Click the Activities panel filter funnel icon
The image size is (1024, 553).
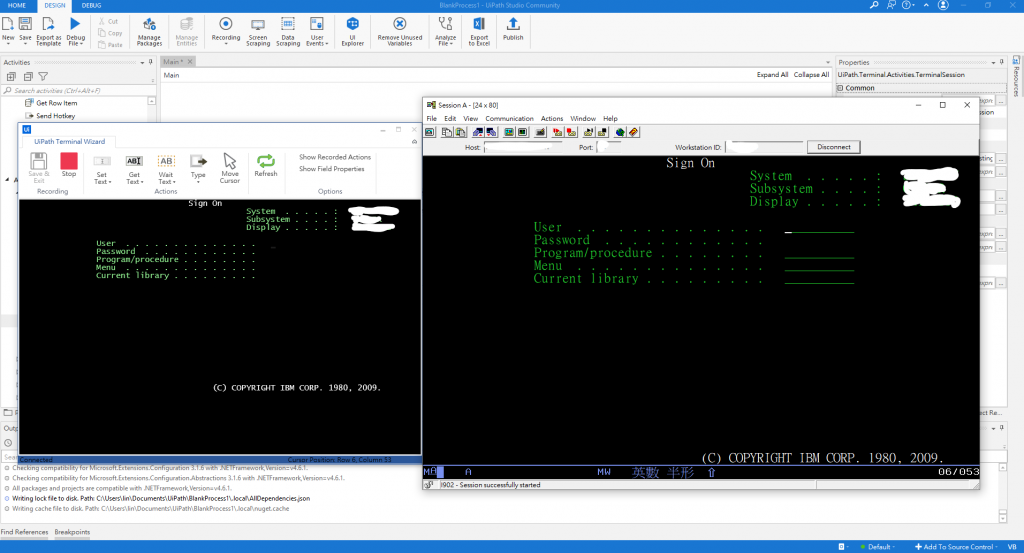[43, 77]
